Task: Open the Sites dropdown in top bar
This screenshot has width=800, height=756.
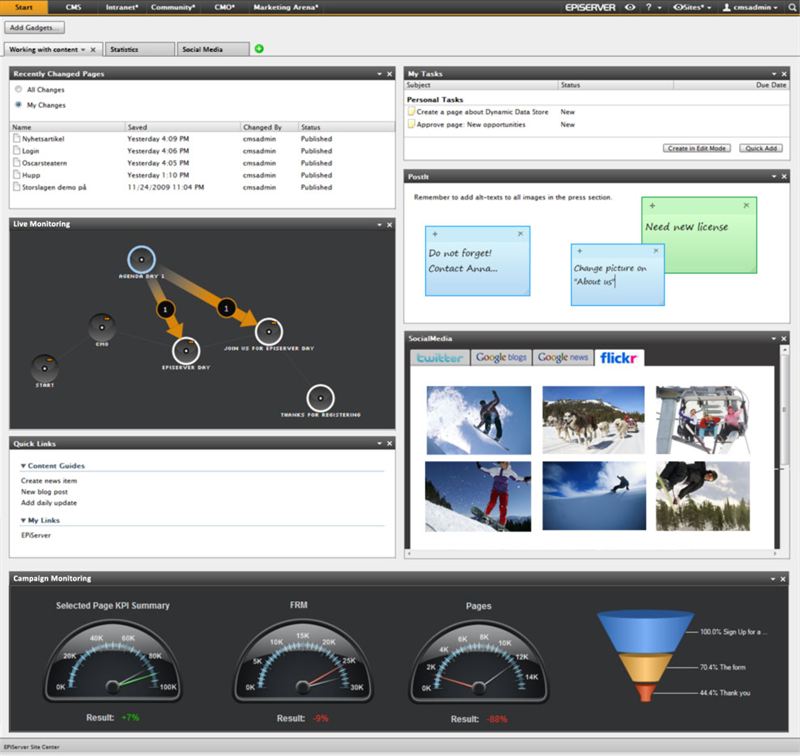Action: (691, 7)
